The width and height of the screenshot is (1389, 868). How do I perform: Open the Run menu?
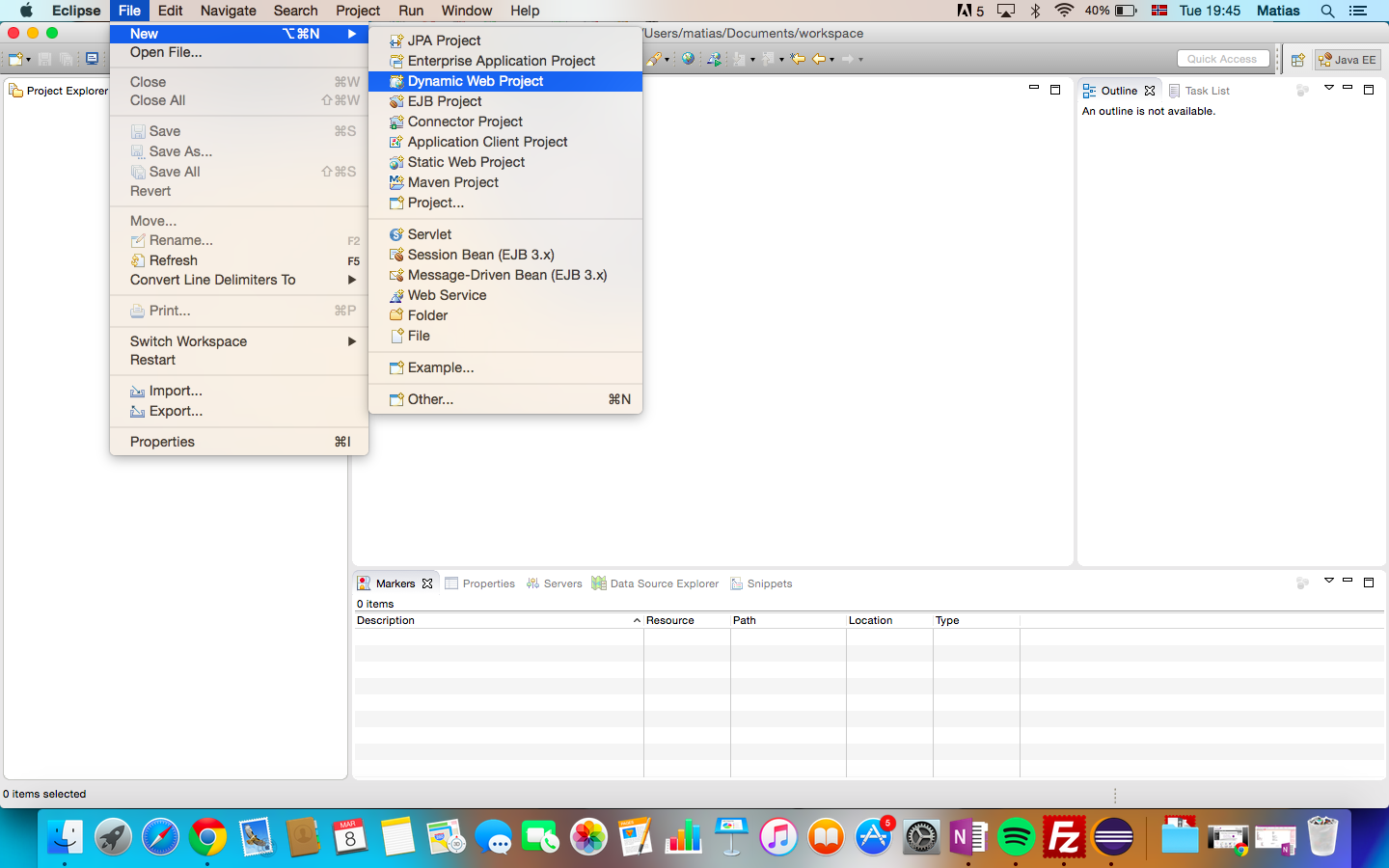coord(411,11)
